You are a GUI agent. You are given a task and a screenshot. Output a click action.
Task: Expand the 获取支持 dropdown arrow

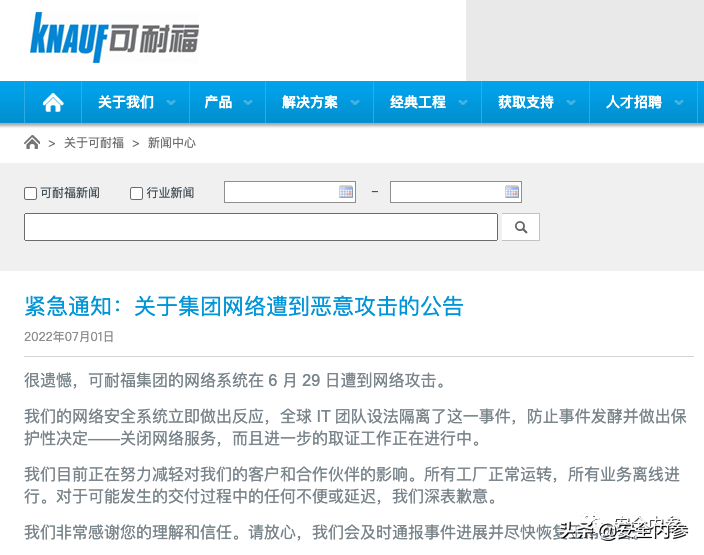[571, 103]
